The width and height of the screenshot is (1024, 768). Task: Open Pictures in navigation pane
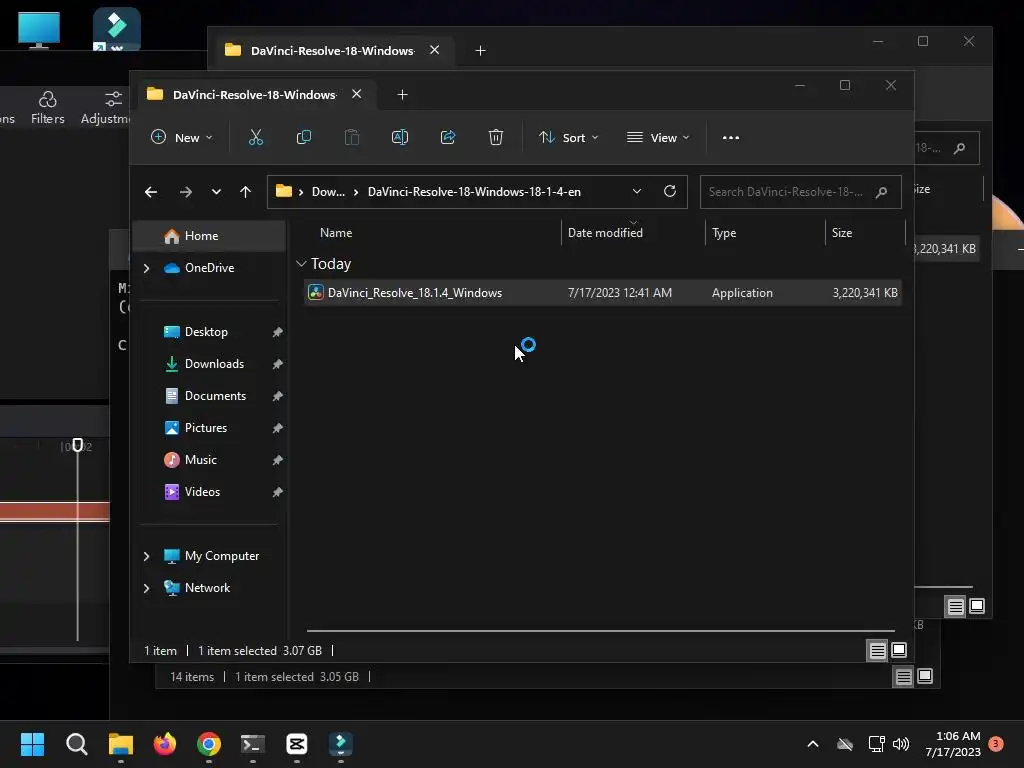click(209, 428)
